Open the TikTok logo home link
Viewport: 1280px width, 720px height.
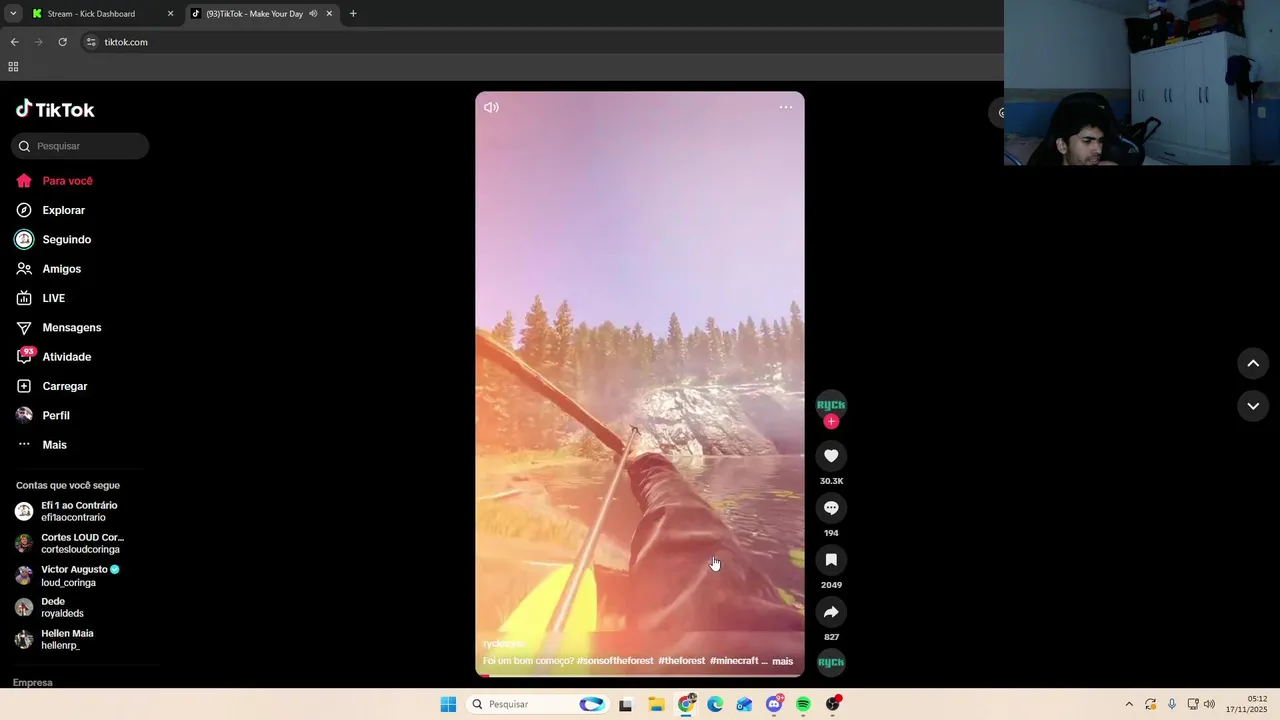point(55,109)
